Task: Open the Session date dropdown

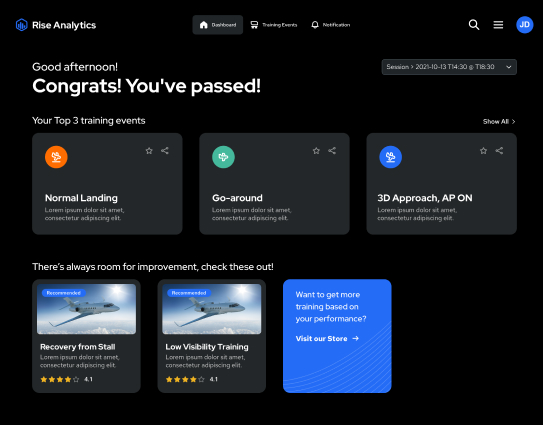Action: pyautogui.click(x=449, y=67)
